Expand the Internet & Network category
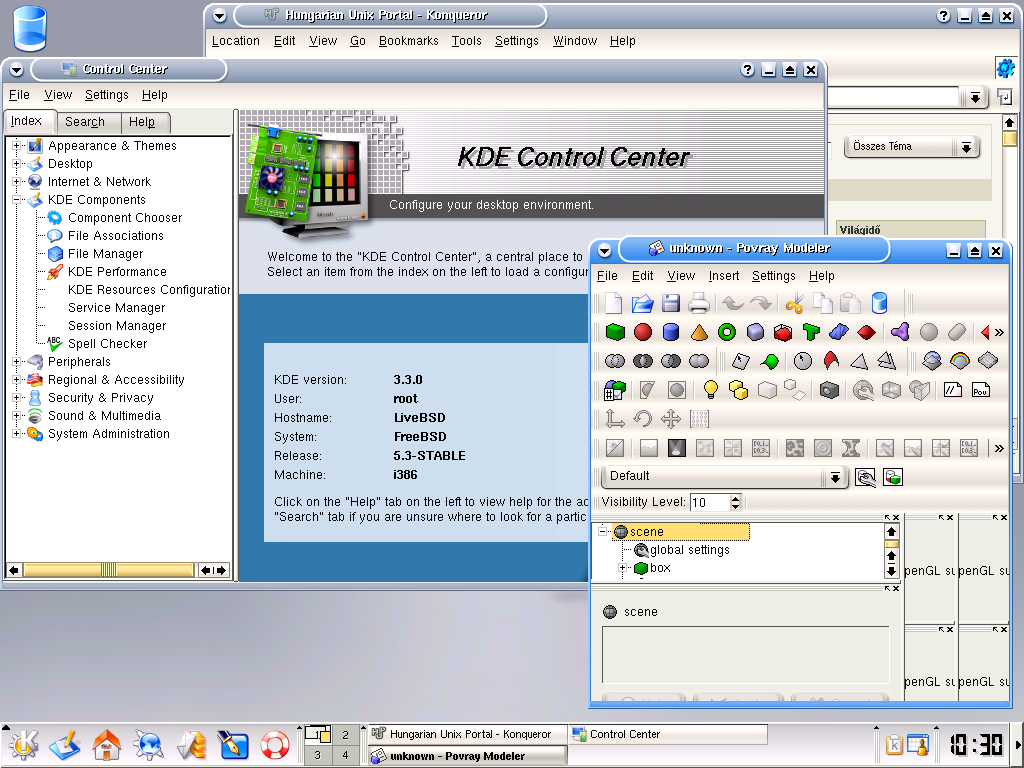 click(x=17, y=182)
